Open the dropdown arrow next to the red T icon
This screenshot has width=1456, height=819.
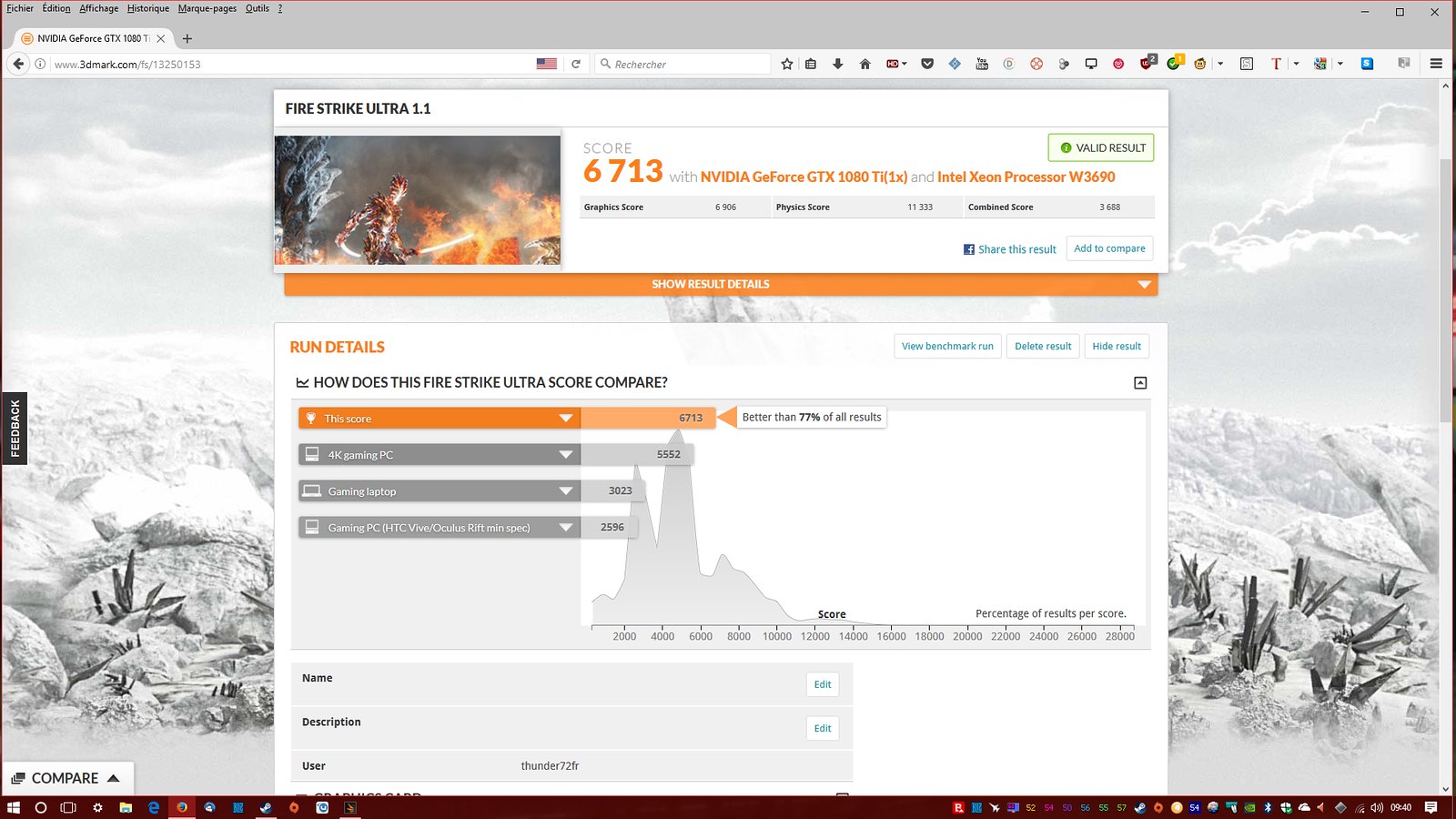[1296, 64]
